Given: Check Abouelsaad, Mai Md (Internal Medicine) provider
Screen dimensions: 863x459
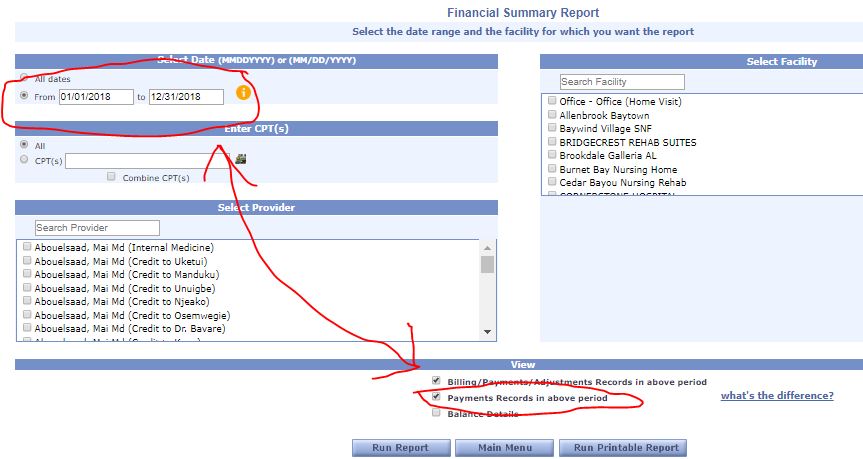Looking at the screenshot, I should point(26,247).
